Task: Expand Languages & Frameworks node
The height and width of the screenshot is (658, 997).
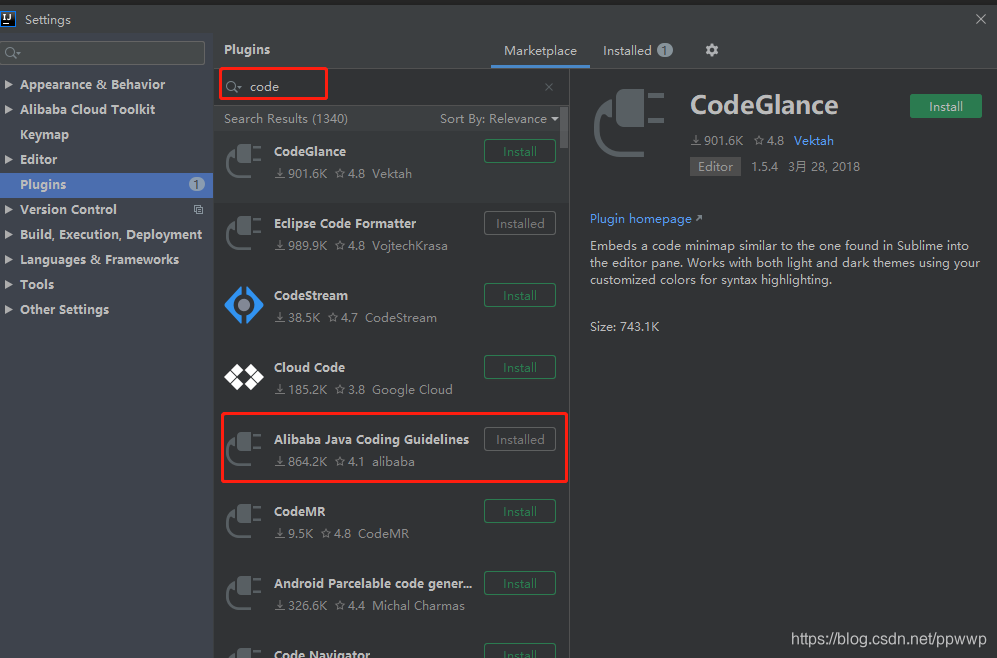Action: [9, 259]
